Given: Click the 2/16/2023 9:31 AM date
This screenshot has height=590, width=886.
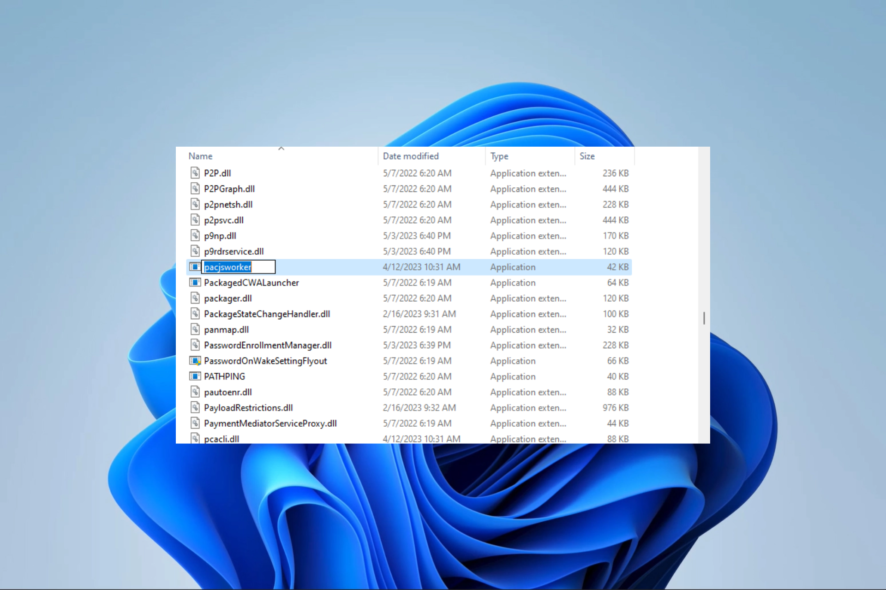Looking at the screenshot, I should coord(419,314).
